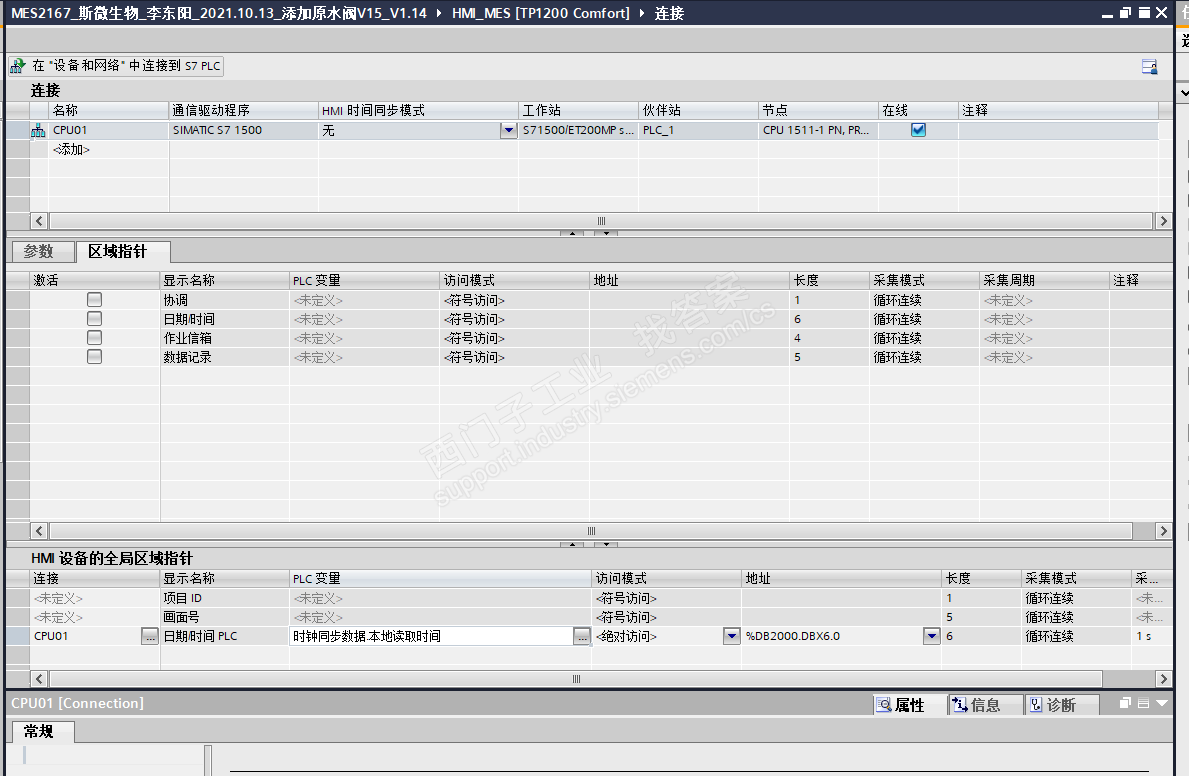Screen dimensions: 1189x776
Task: Select the PLC_1 partner station cell
Action: click(x=698, y=130)
